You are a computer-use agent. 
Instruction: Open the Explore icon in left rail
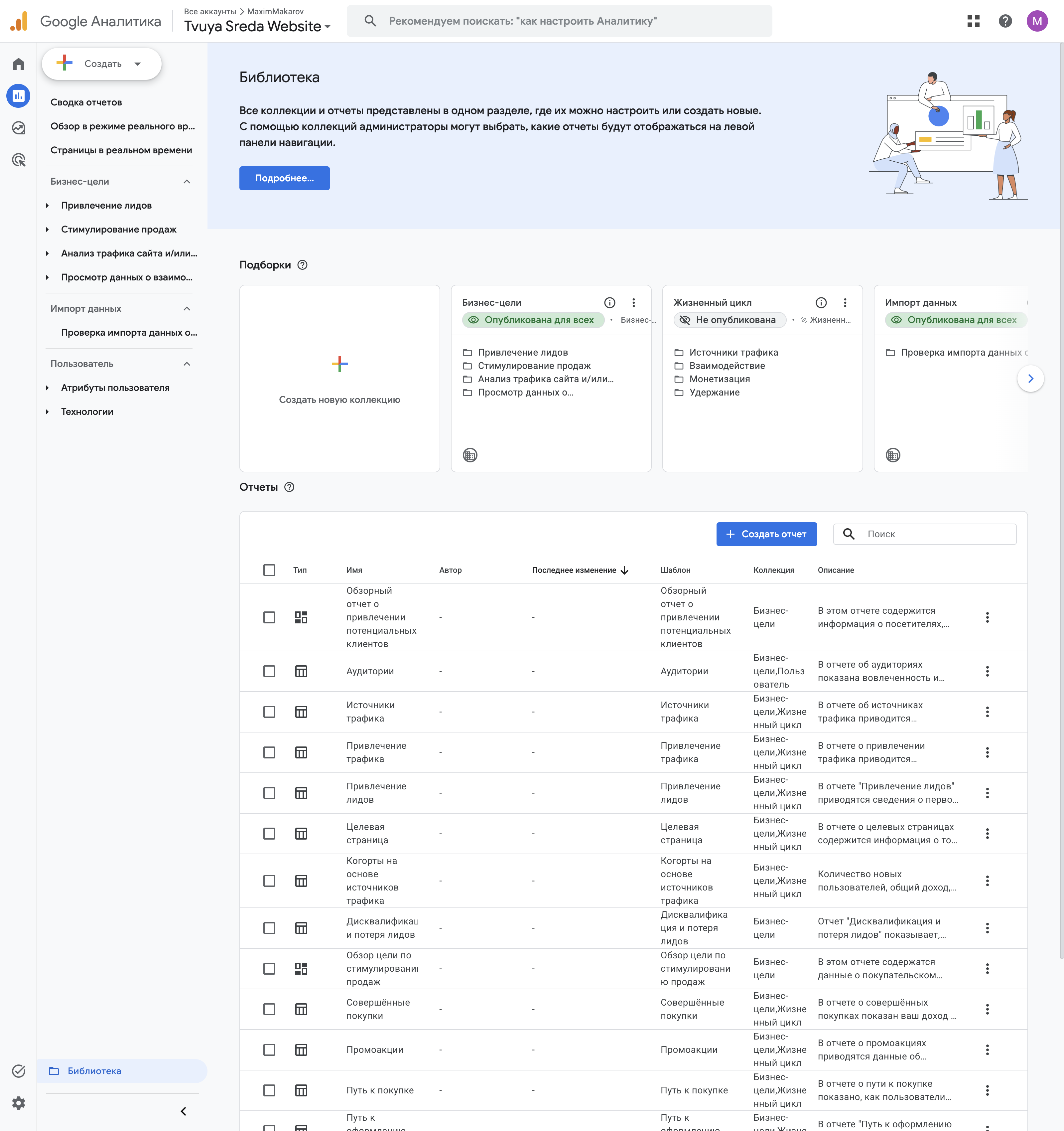[19, 128]
